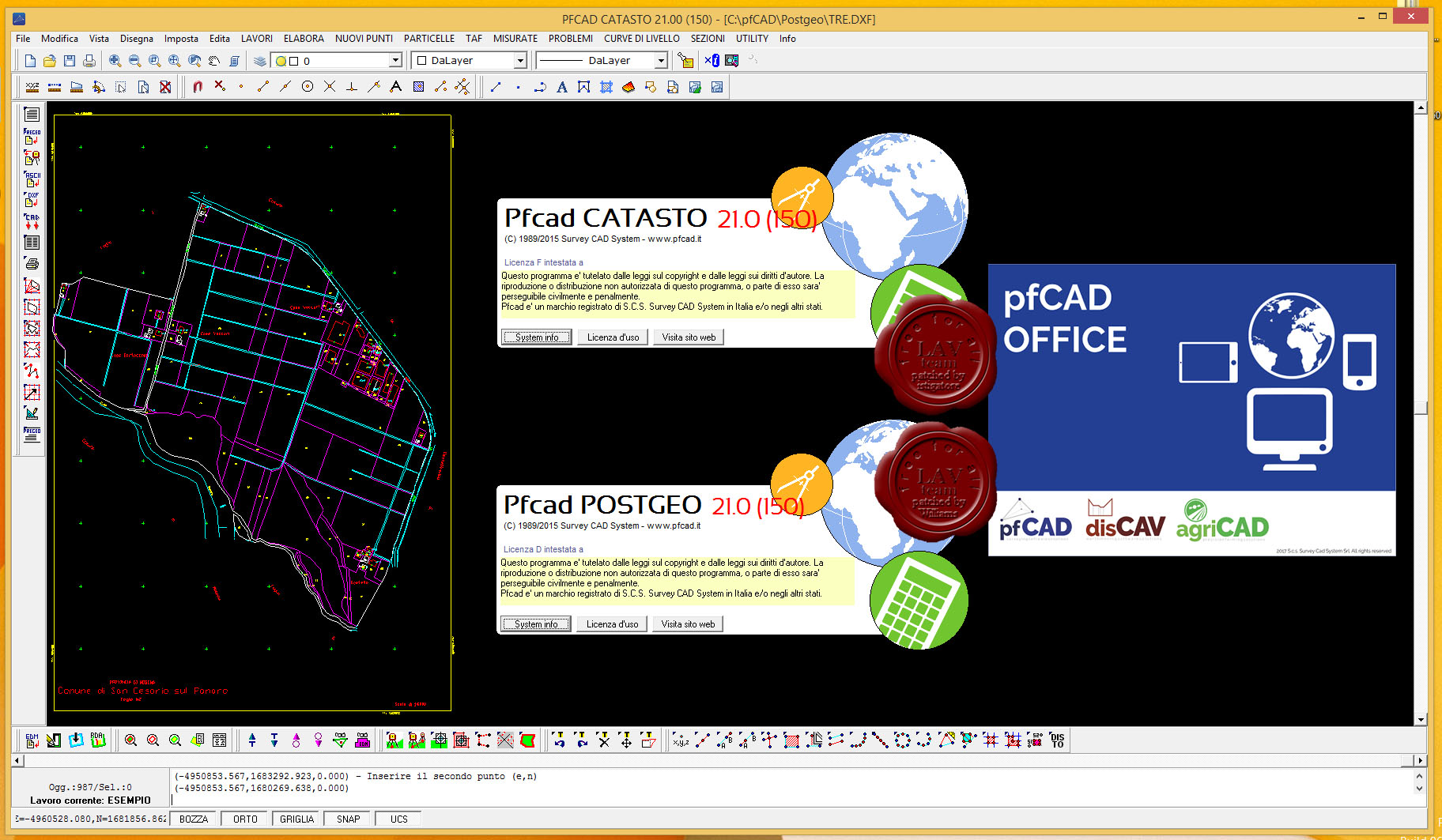The image size is (1442, 840).
Task: Toggle SNAP in status bar
Action: click(349, 819)
